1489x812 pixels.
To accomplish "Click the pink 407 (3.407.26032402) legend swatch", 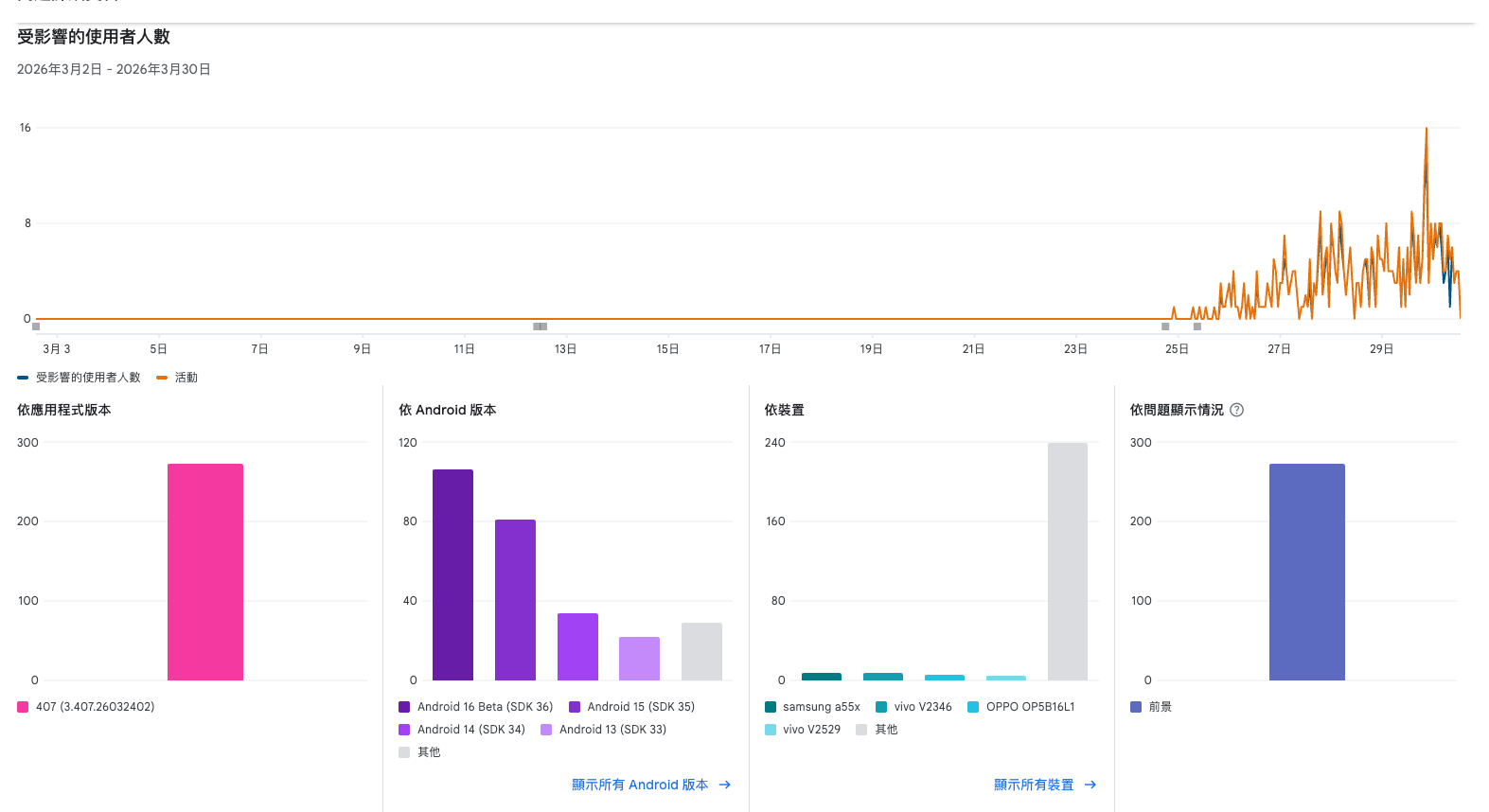I will coord(23,707).
